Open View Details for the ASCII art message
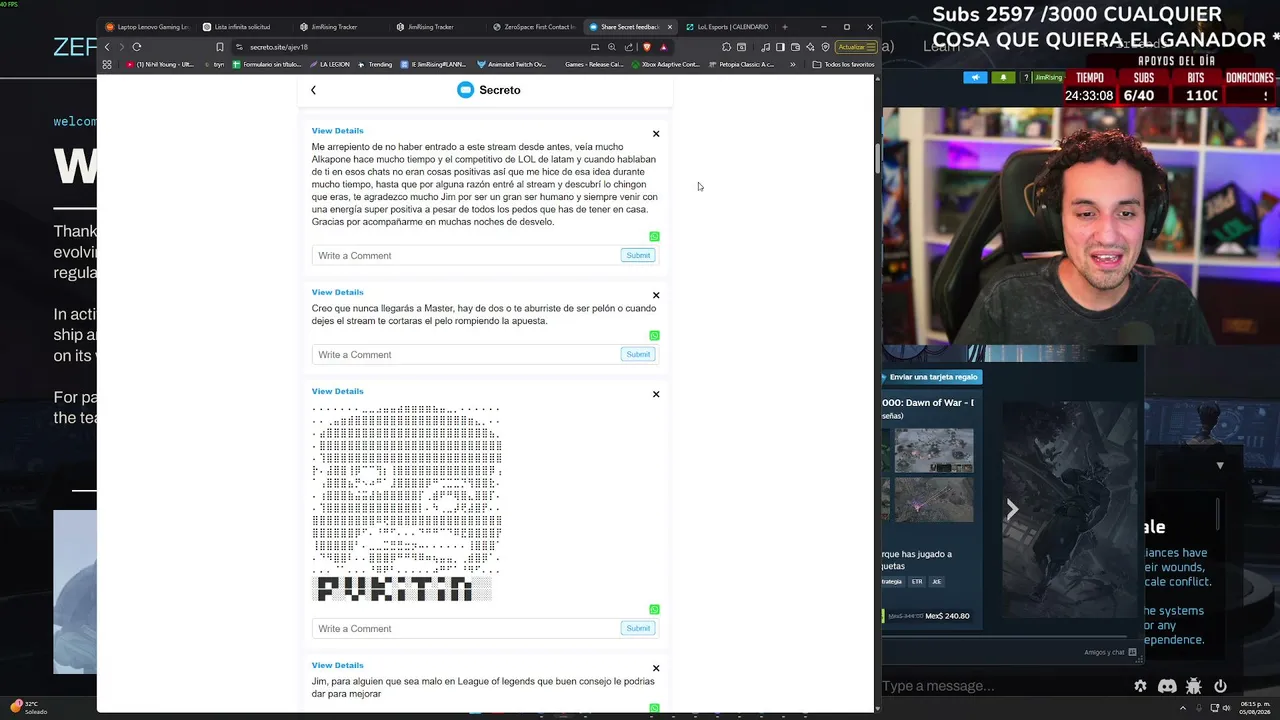The height and width of the screenshot is (720, 1280). pyautogui.click(x=337, y=391)
